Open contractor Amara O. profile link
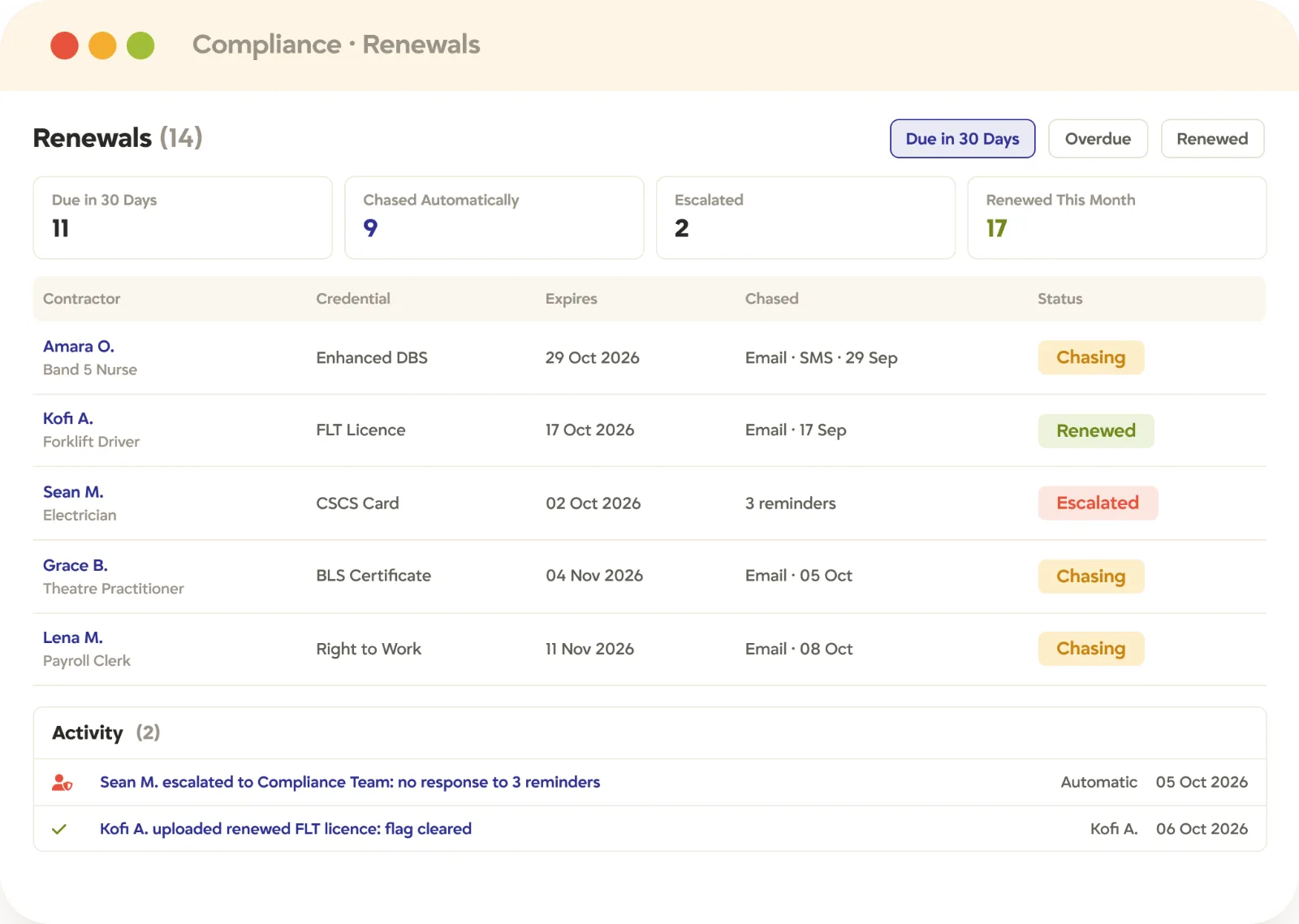 pos(79,347)
